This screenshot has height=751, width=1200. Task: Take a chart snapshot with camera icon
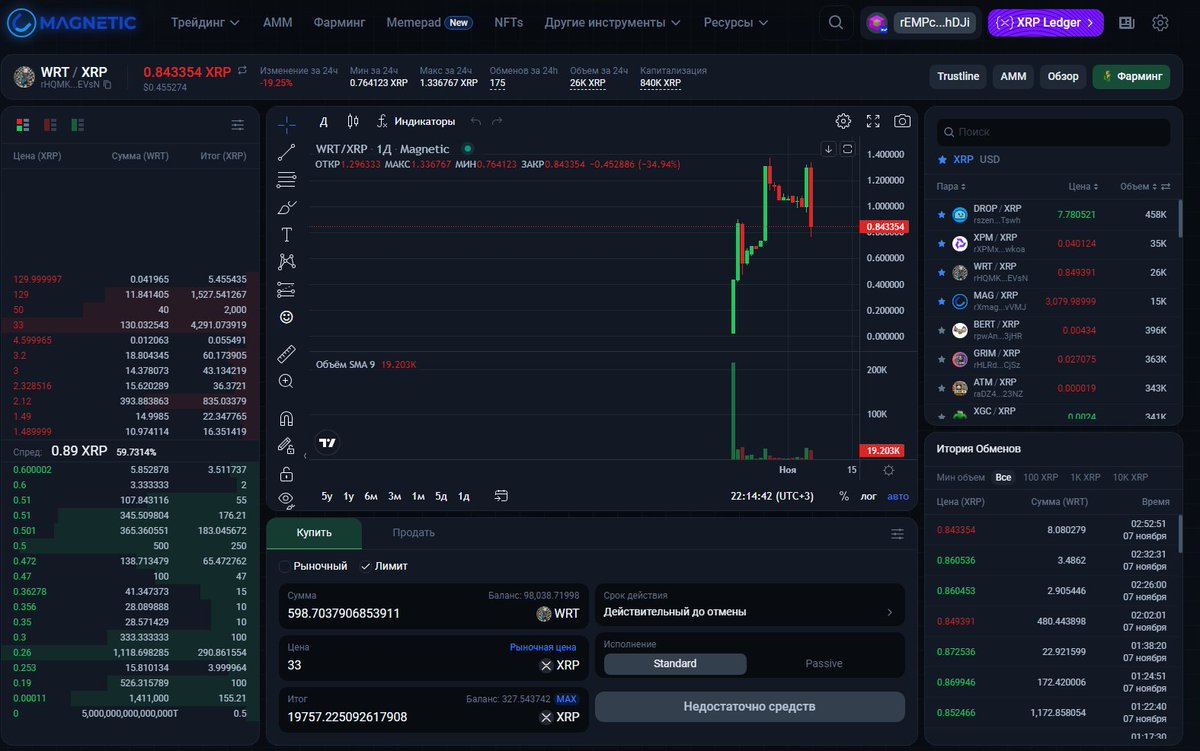(902, 121)
